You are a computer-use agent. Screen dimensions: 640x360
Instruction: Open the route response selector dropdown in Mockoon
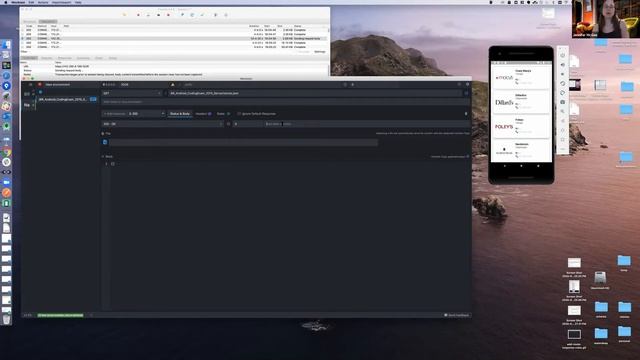tap(147, 114)
